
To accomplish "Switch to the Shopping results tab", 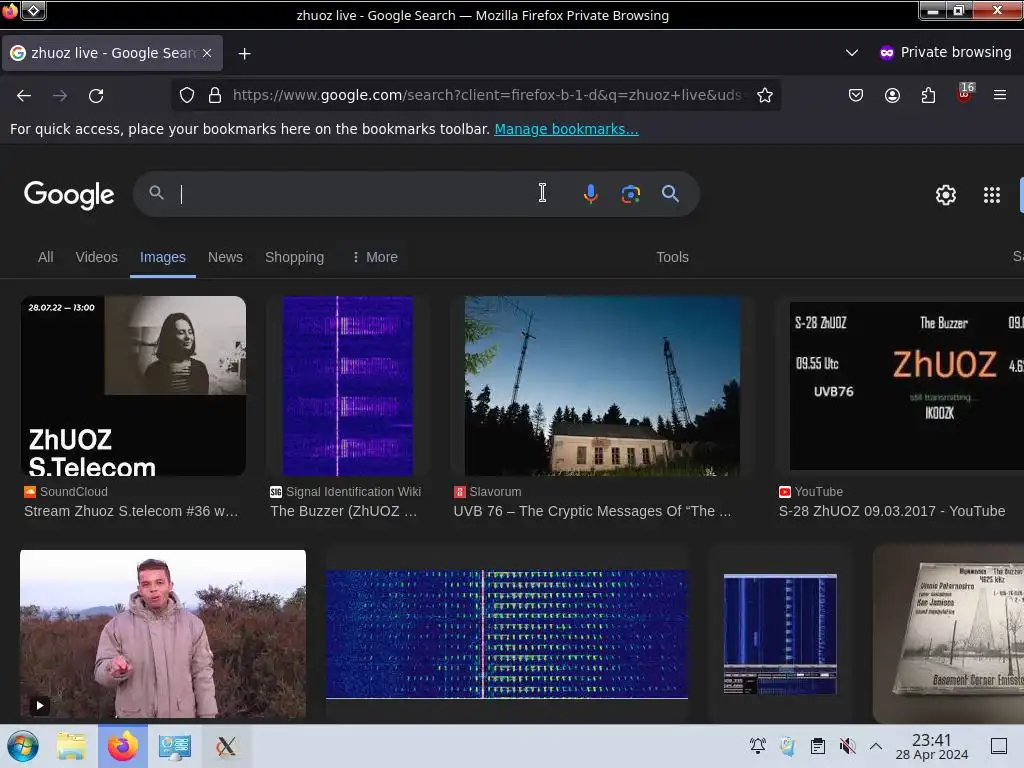I will click(295, 257).
